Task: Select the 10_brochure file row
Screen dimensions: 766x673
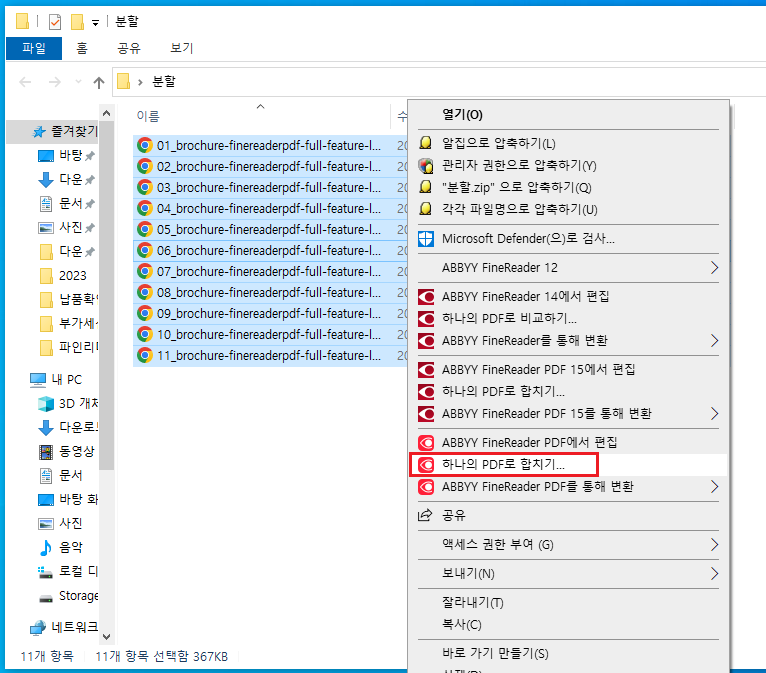Action: (270, 335)
